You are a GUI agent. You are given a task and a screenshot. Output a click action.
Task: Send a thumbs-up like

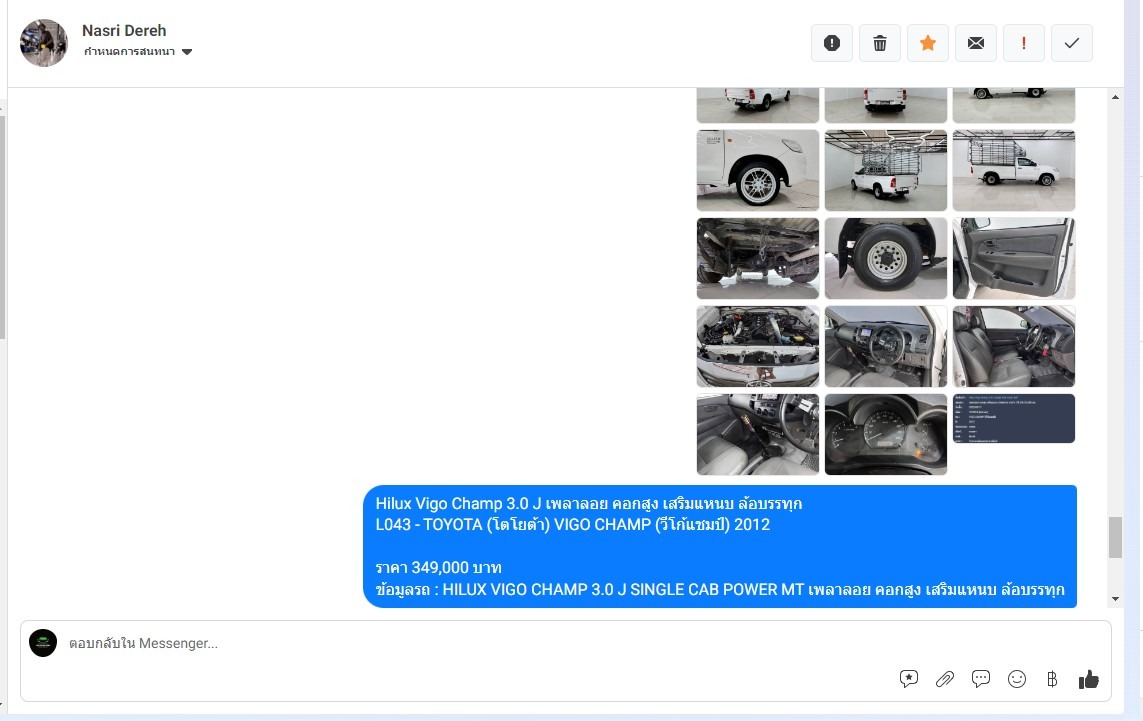1088,679
